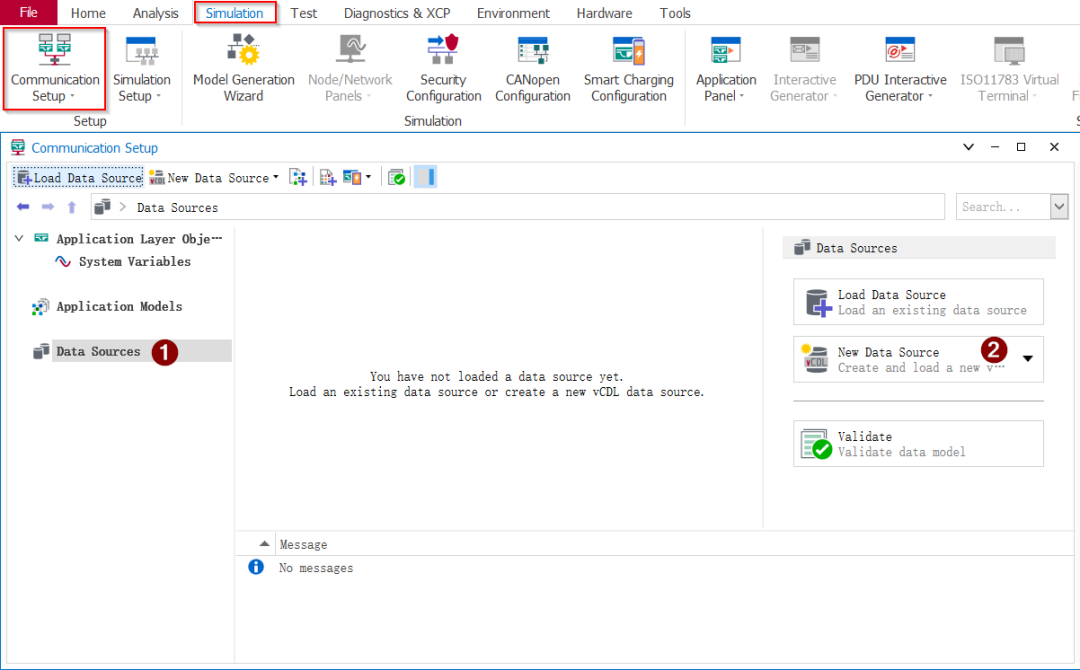Select Application Models in the tree

119,306
